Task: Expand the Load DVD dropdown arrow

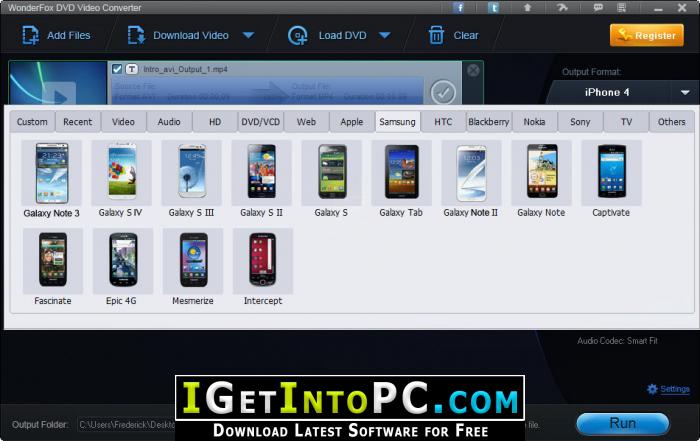Action: coord(385,35)
